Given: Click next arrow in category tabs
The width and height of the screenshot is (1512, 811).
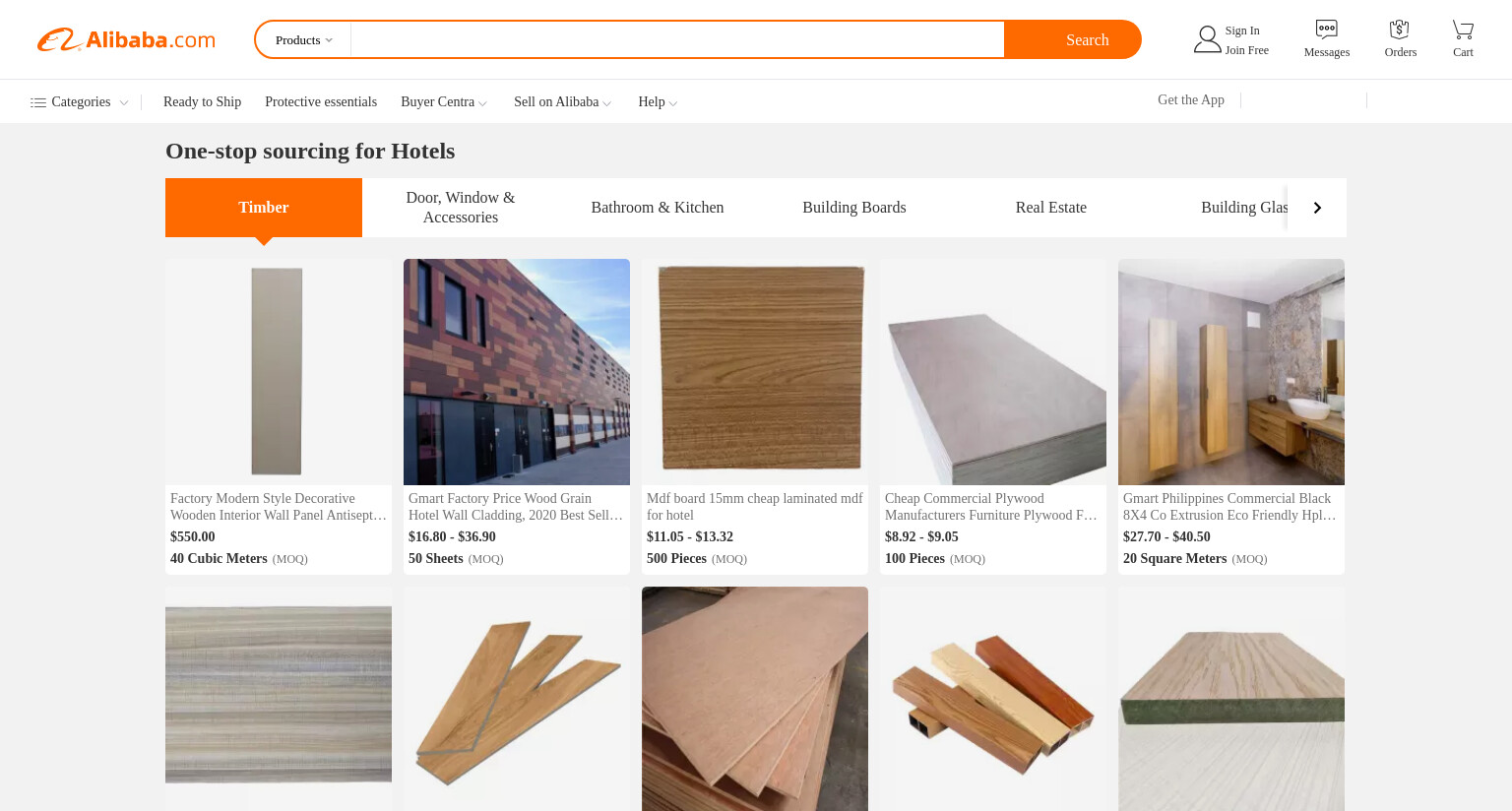Looking at the screenshot, I should 1317,208.
